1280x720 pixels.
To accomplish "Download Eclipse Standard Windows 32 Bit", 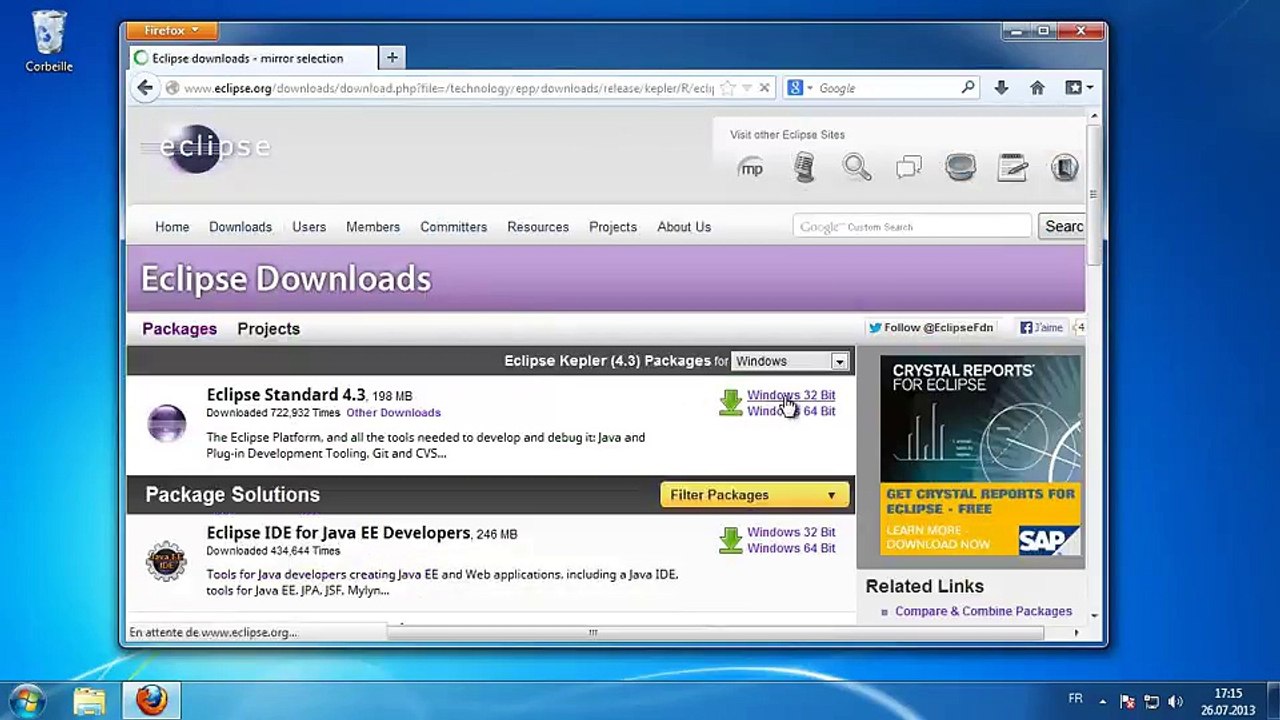I will pos(791,395).
